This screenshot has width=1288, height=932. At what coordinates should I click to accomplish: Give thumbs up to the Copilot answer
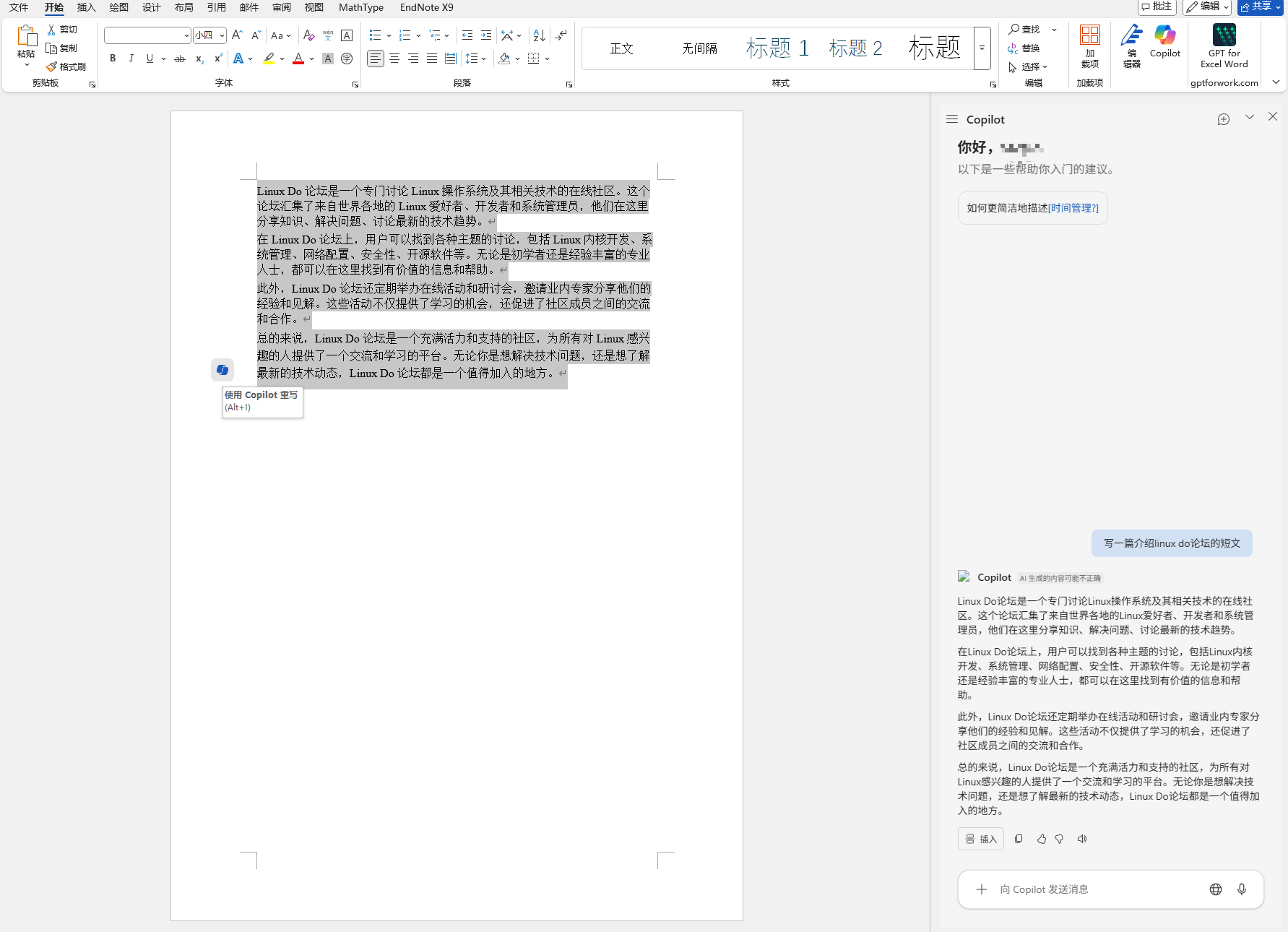tap(1041, 839)
